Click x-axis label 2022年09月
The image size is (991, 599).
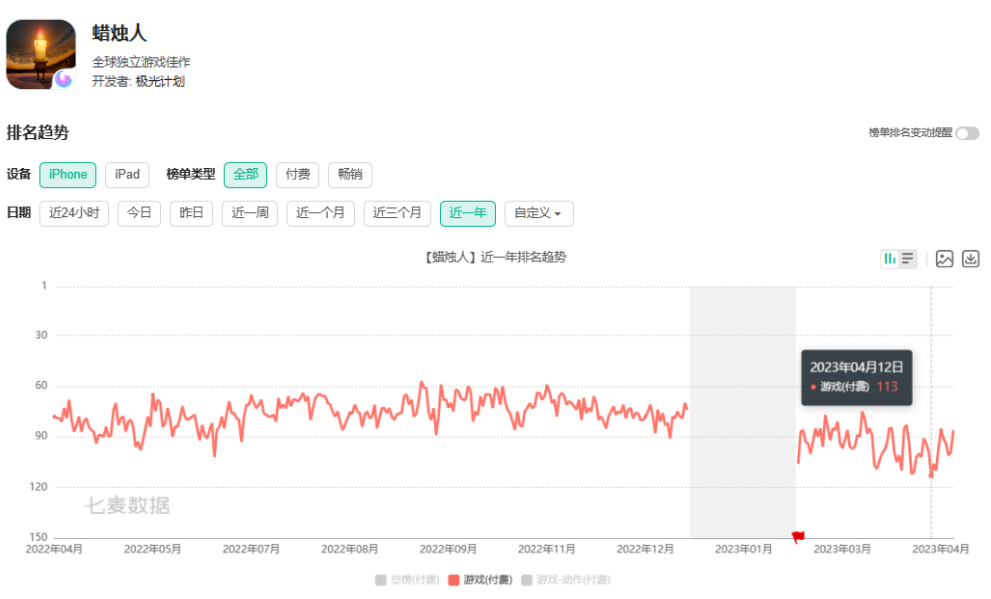tap(448, 549)
